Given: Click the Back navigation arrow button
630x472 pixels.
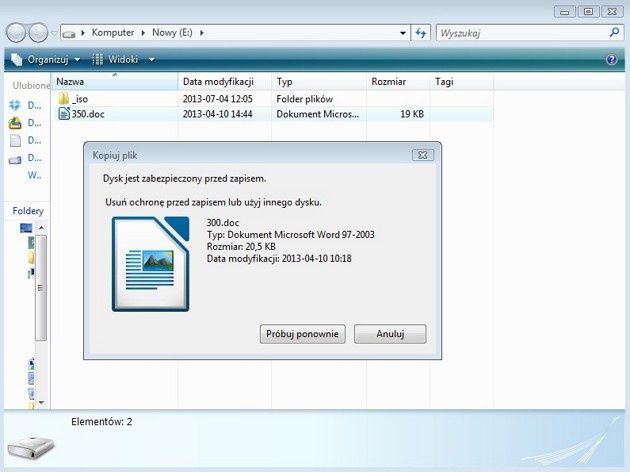Looking at the screenshot, I should point(16,33).
